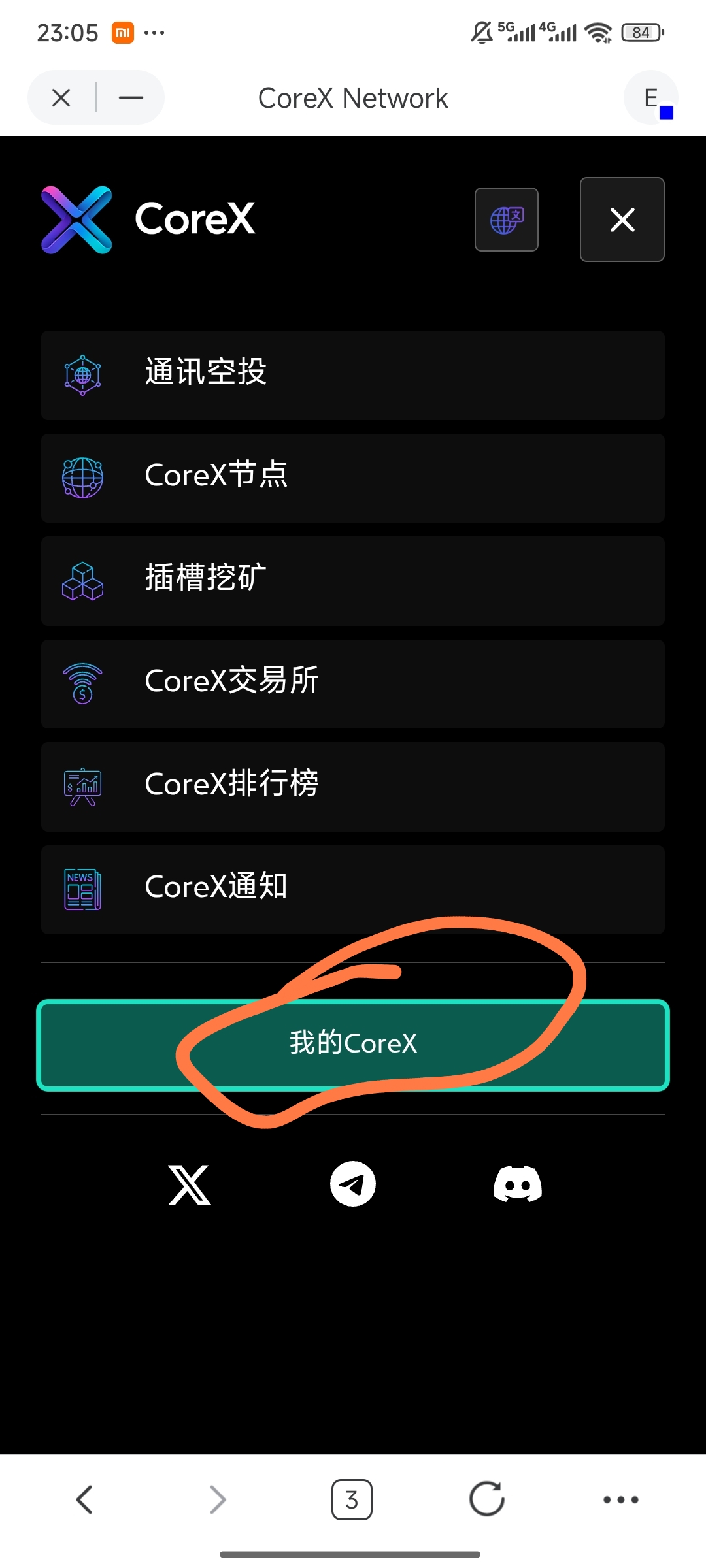View the CoreX排行榜 leaderboard

tap(353, 787)
